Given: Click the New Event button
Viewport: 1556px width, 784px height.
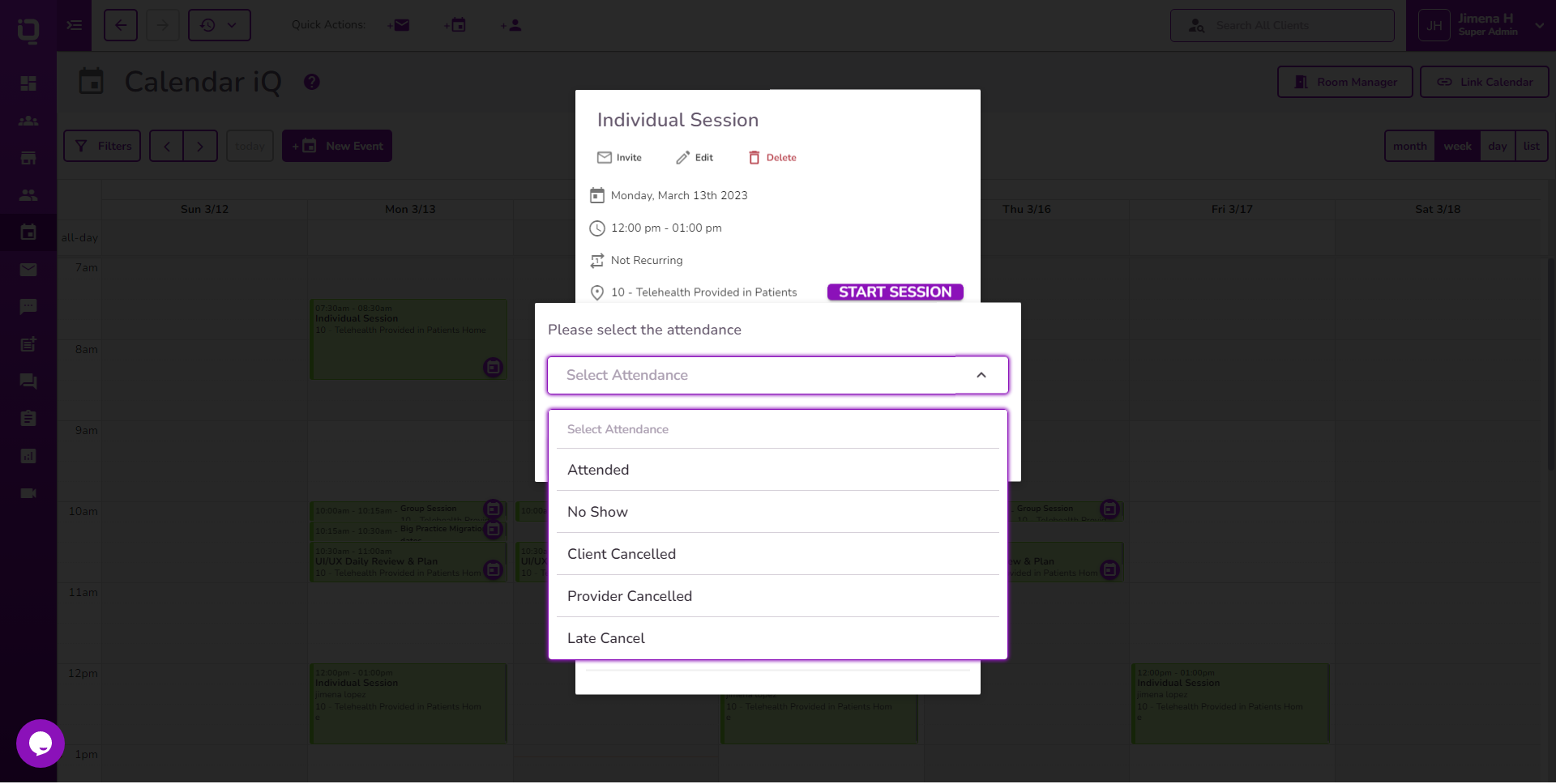Looking at the screenshot, I should coord(337,146).
